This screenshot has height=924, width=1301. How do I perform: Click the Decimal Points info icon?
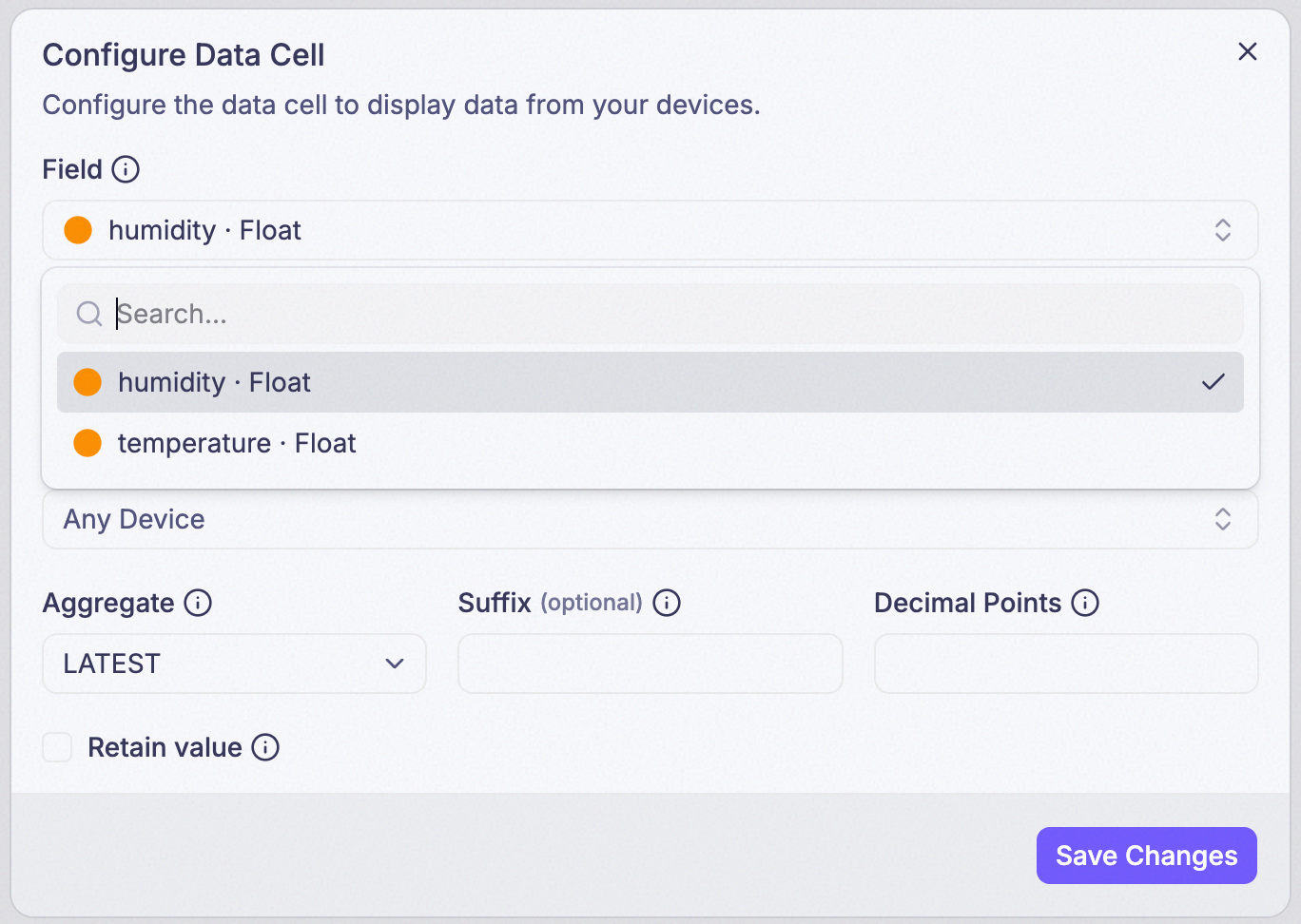(1085, 603)
